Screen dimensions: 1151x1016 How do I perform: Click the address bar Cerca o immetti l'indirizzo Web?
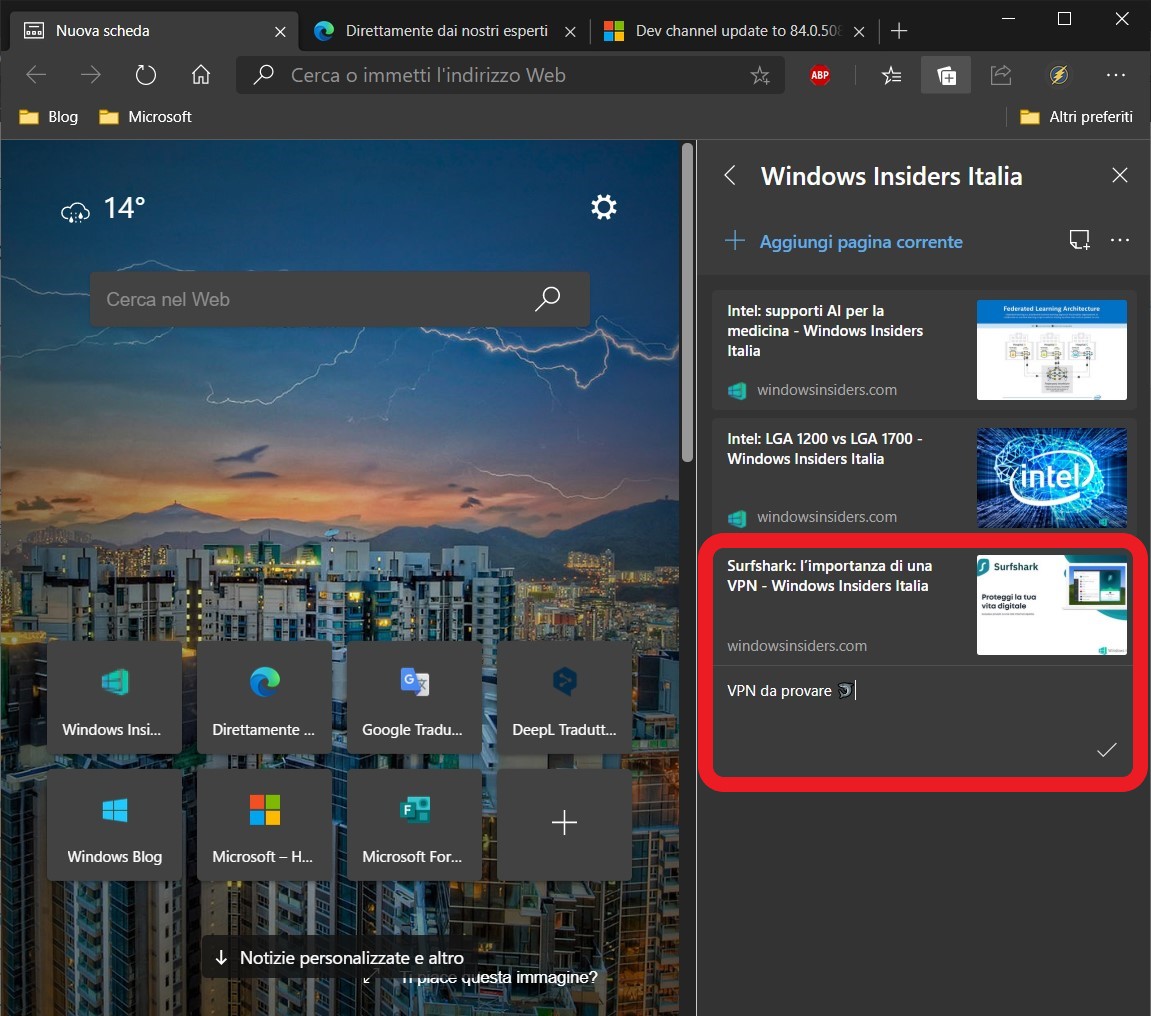tap(510, 75)
